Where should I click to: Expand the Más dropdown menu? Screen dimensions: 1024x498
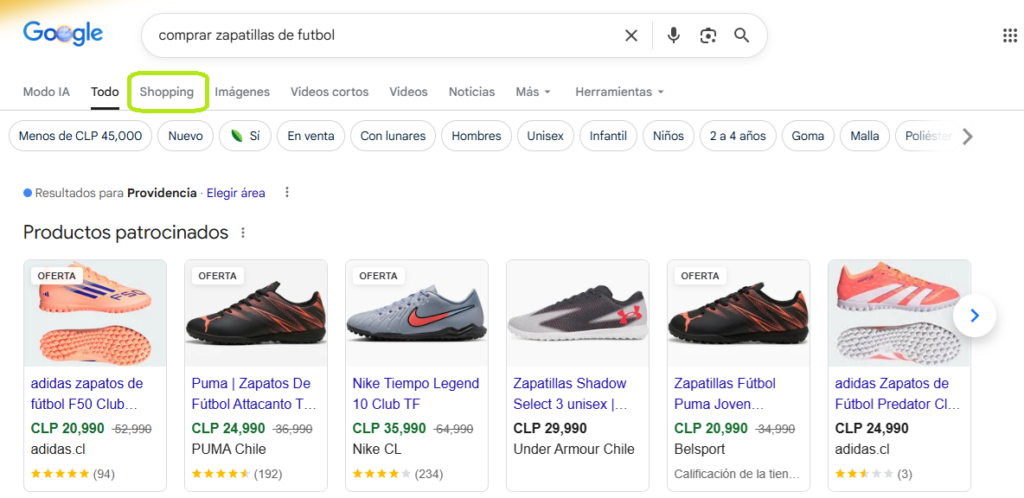(533, 92)
